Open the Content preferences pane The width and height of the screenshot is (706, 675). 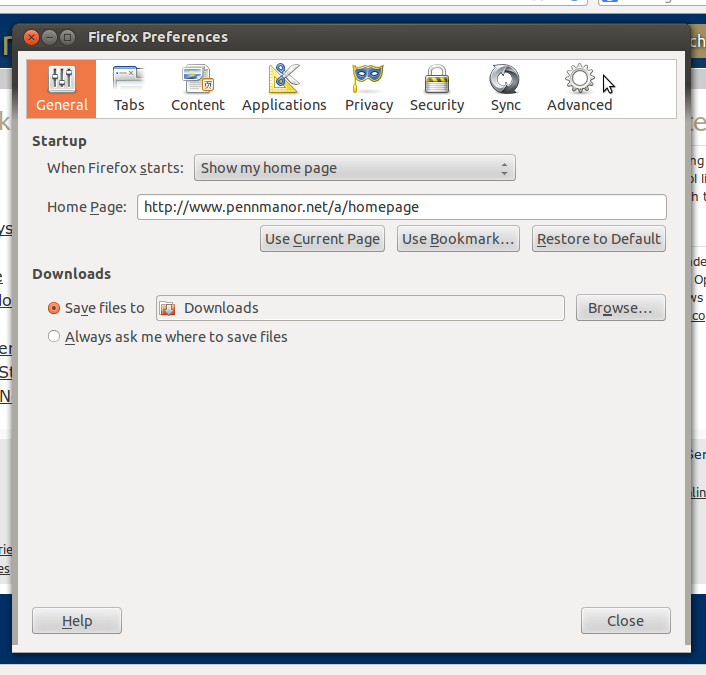click(198, 89)
